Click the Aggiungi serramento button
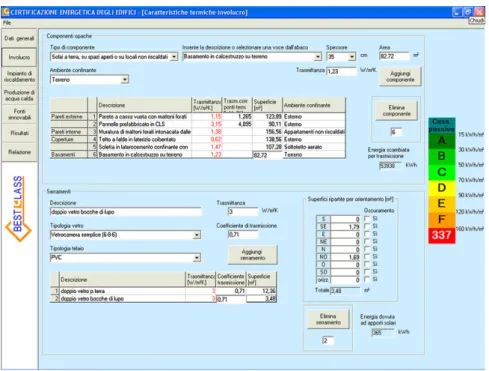 coord(253,255)
